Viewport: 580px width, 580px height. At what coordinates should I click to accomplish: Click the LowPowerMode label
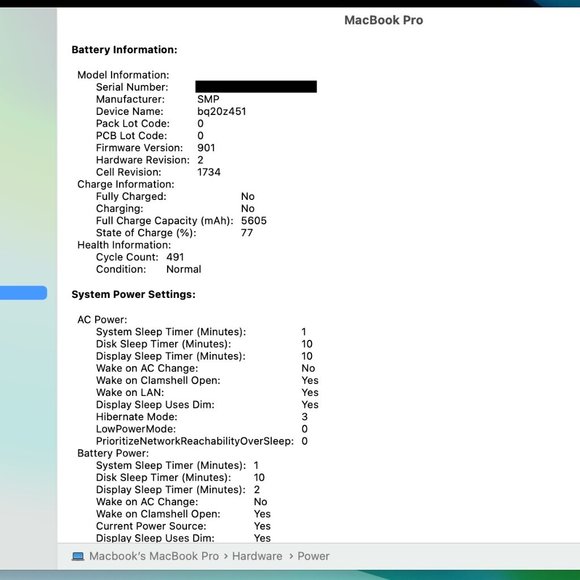[x=136, y=429]
